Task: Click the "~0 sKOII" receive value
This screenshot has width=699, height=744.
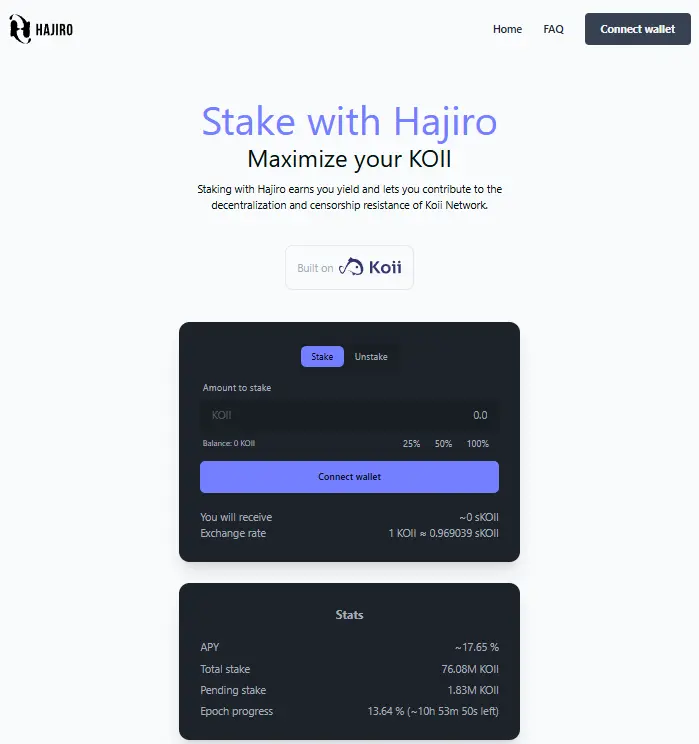Action: [479, 517]
